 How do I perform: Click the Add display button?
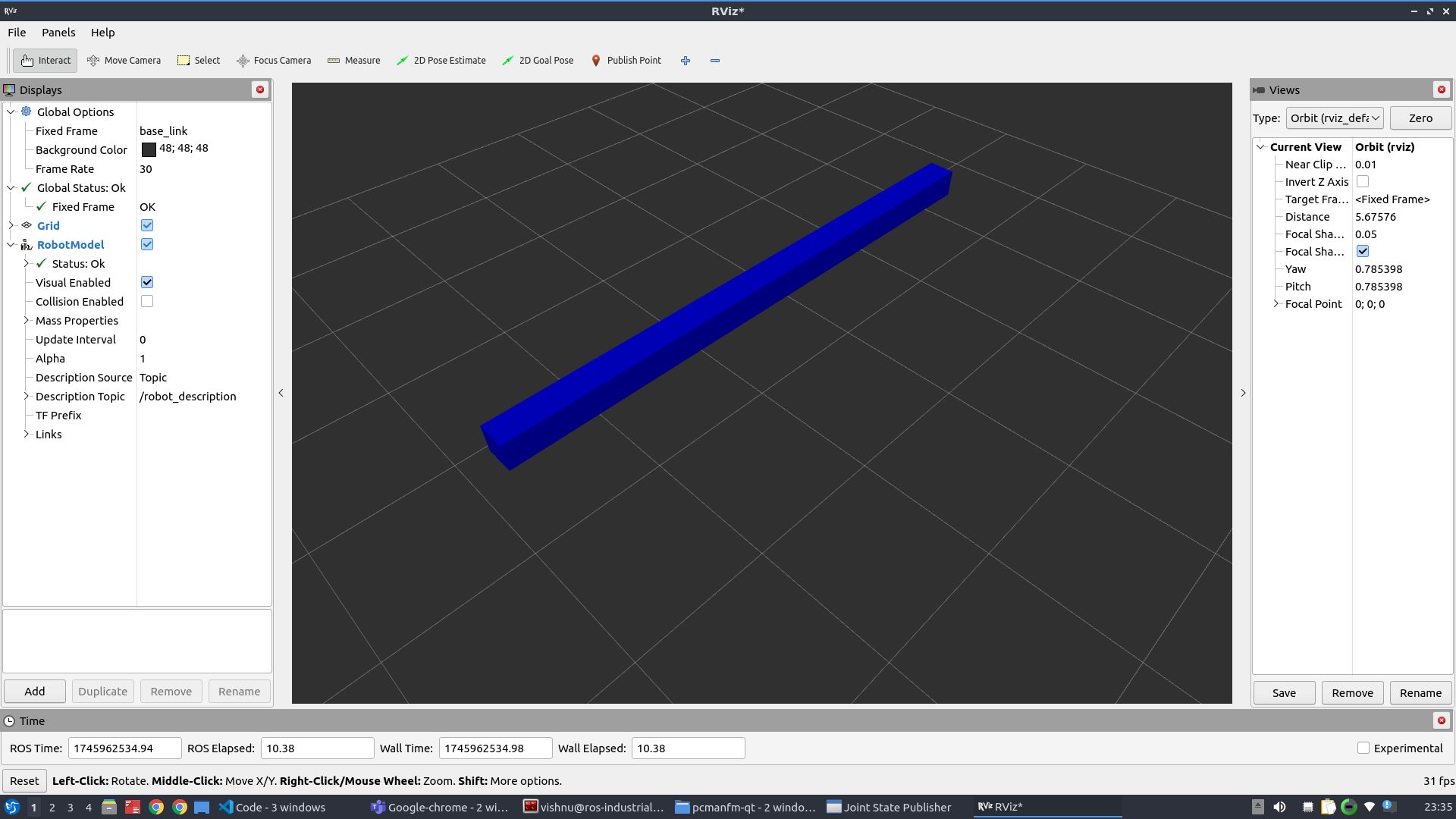(35, 692)
